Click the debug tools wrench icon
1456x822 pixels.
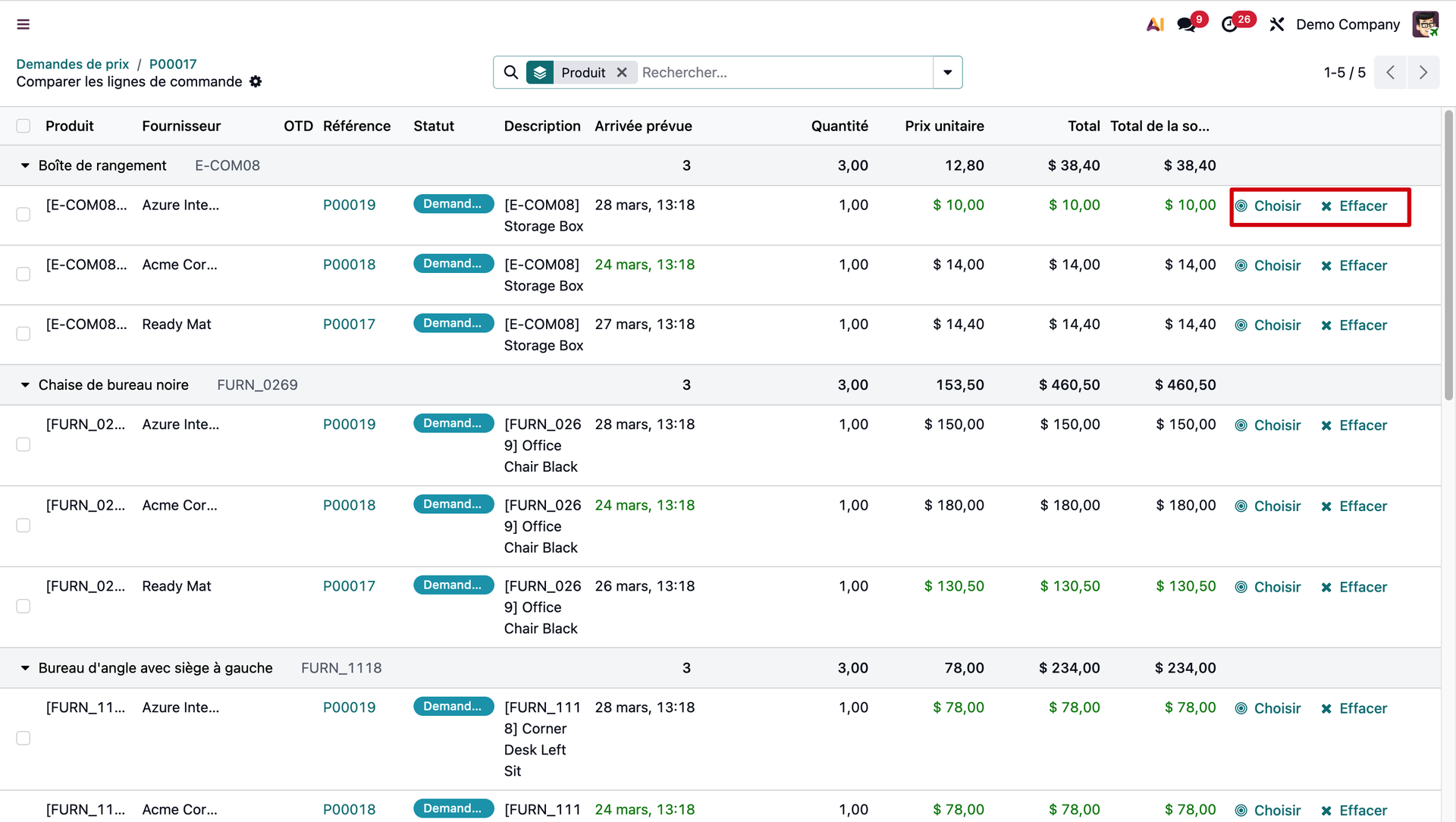[x=1277, y=24]
